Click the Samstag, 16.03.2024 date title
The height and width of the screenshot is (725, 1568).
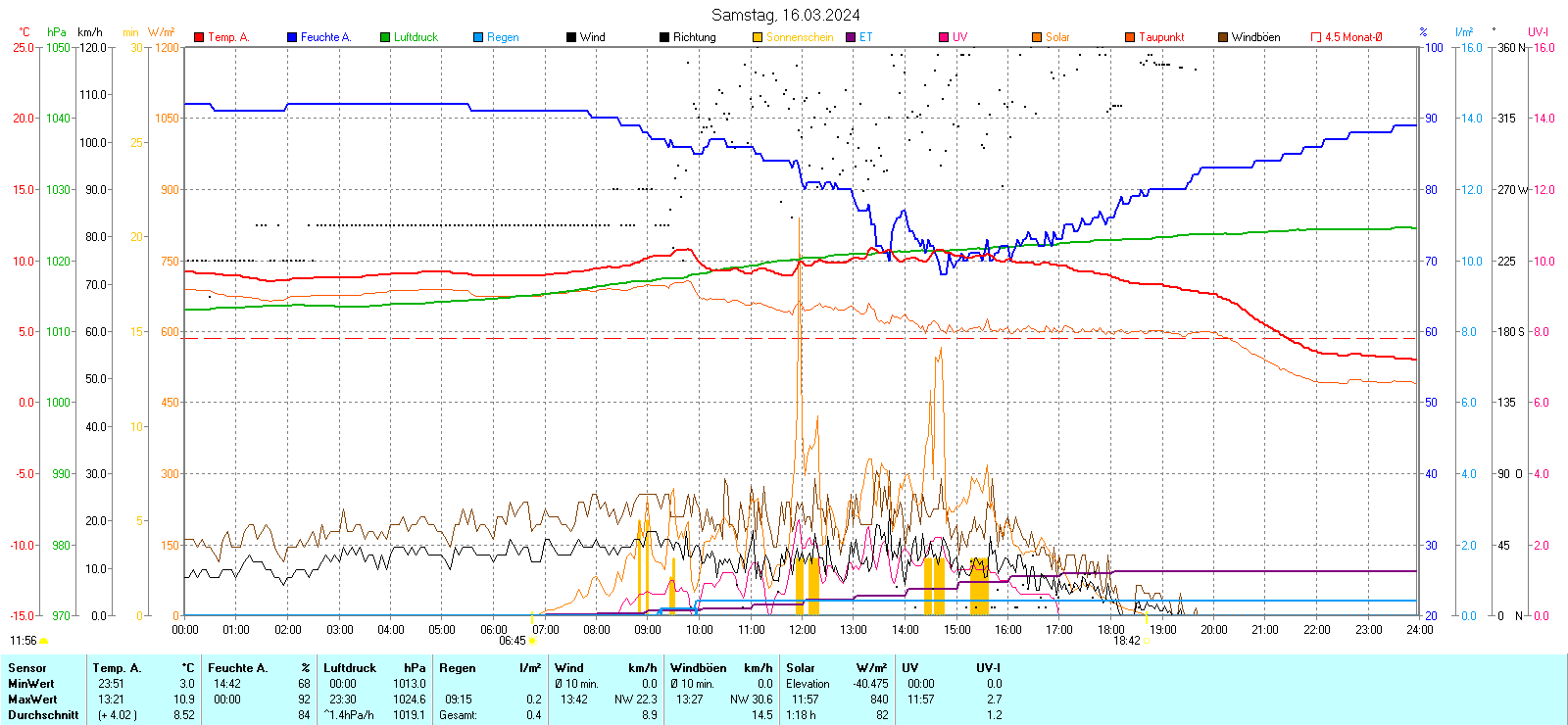(x=785, y=15)
